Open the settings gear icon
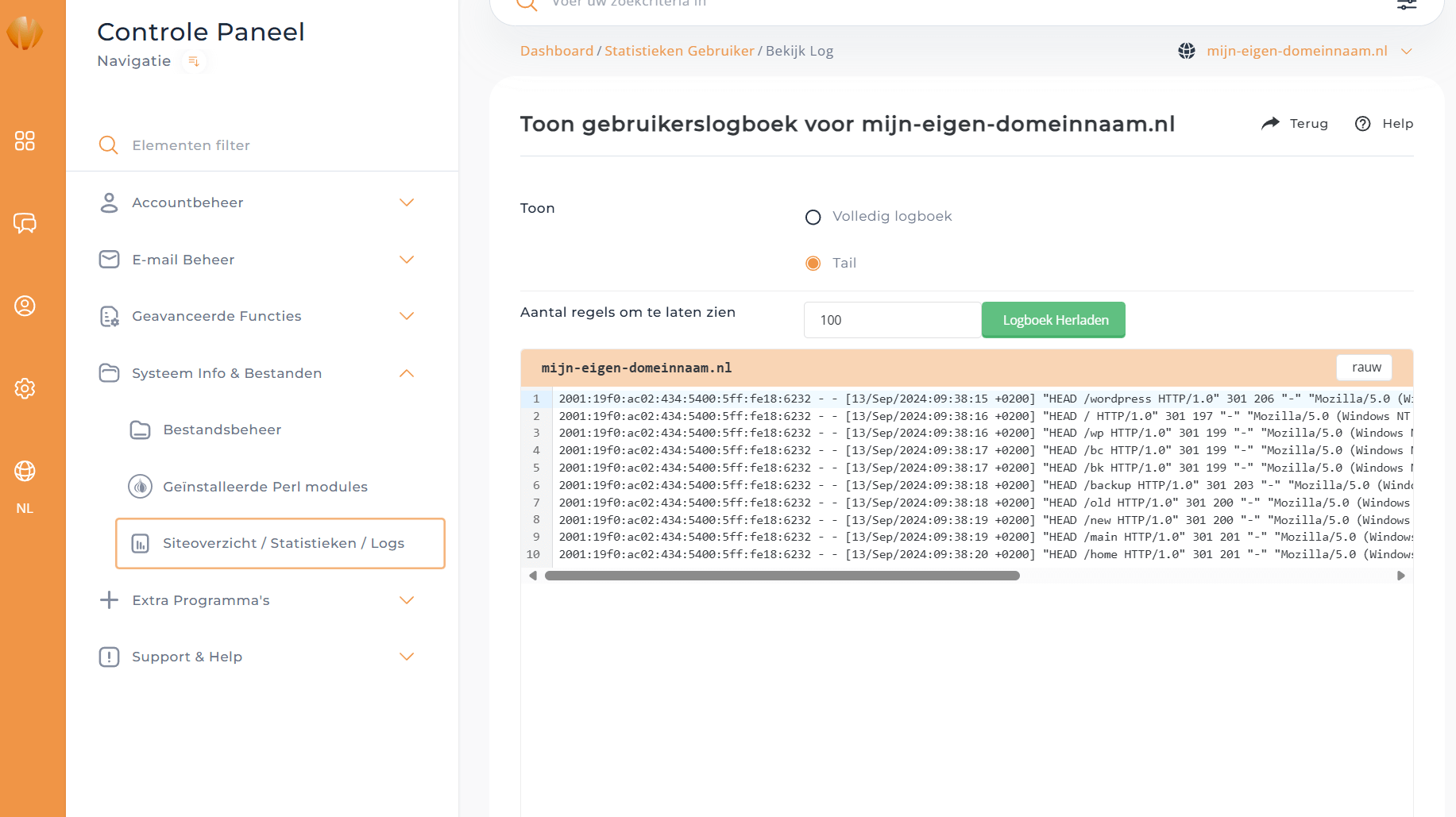The height and width of the screenshot is (817, 1456). coord(25,388)
